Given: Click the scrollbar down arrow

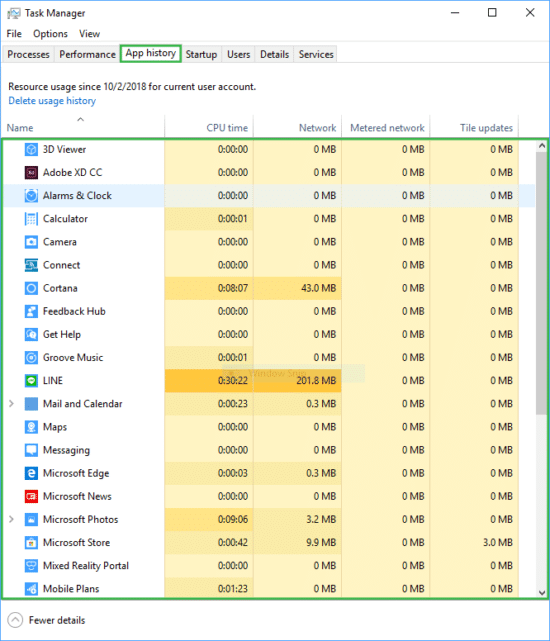Looking at the screenshot, I should pyautogui.click(x=542, y=592).
